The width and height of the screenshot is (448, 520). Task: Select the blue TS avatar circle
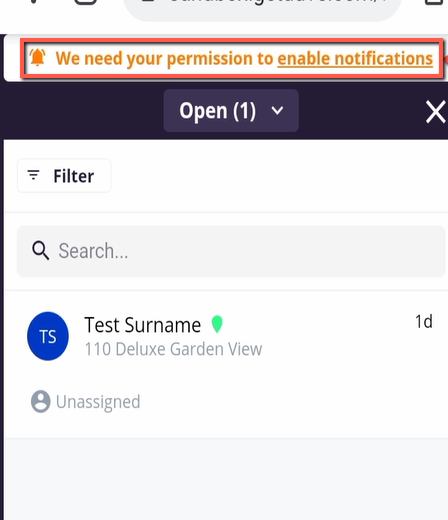click(48, 336)
